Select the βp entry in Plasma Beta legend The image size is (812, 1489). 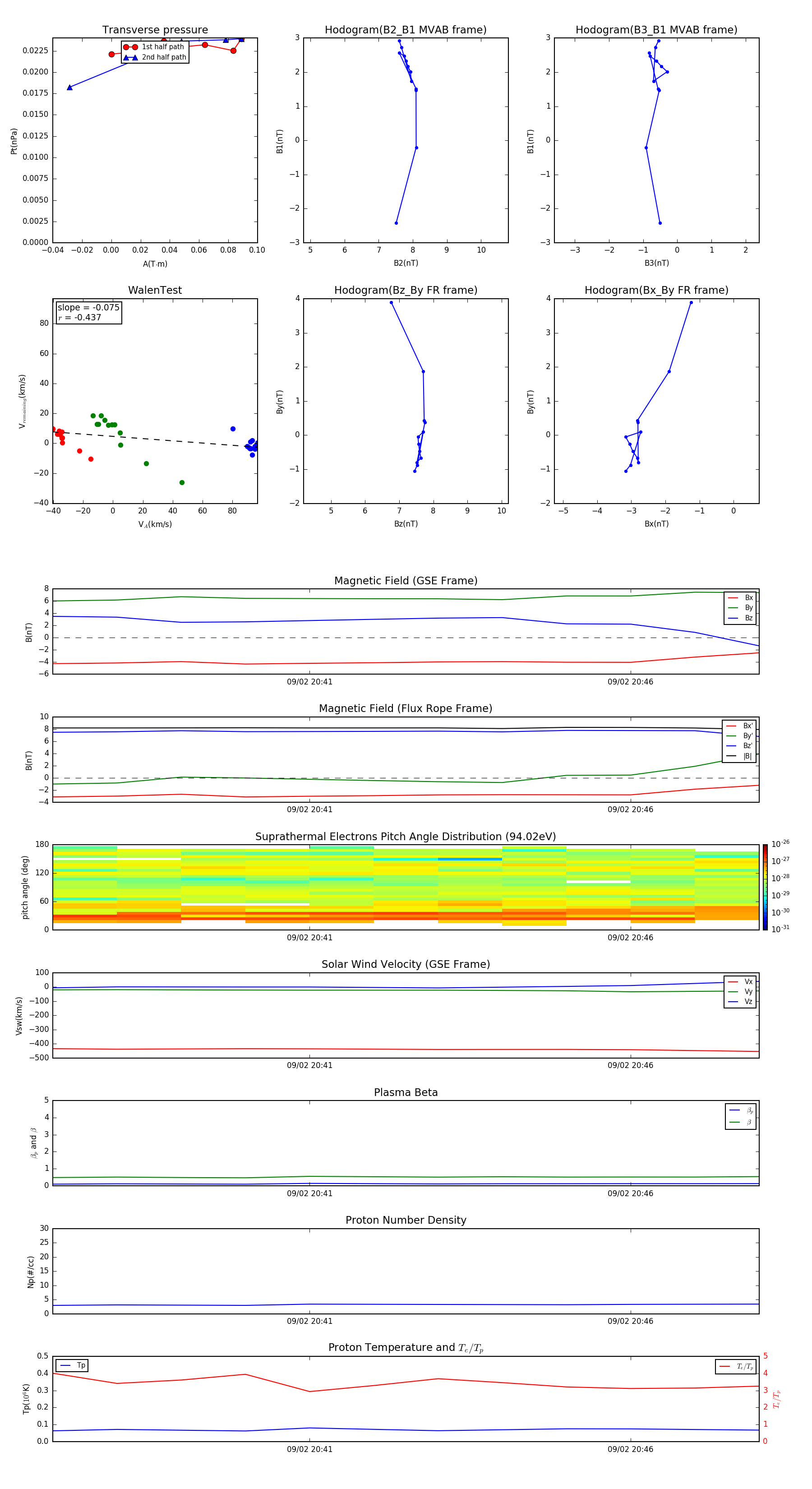coord(741,1110)
